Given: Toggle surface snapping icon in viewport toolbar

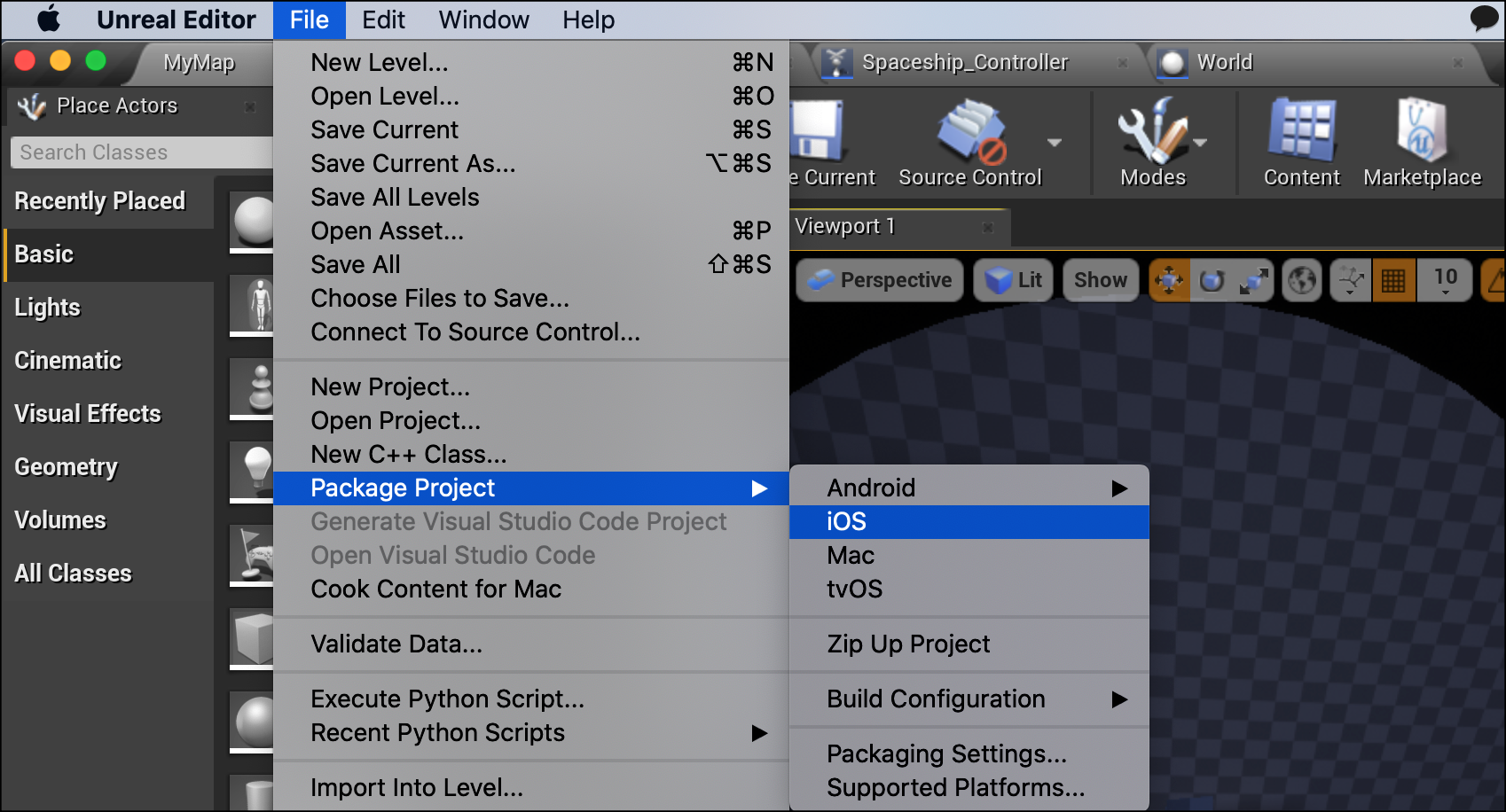Looking at the screenshot, I should [x=1351, y=281].
